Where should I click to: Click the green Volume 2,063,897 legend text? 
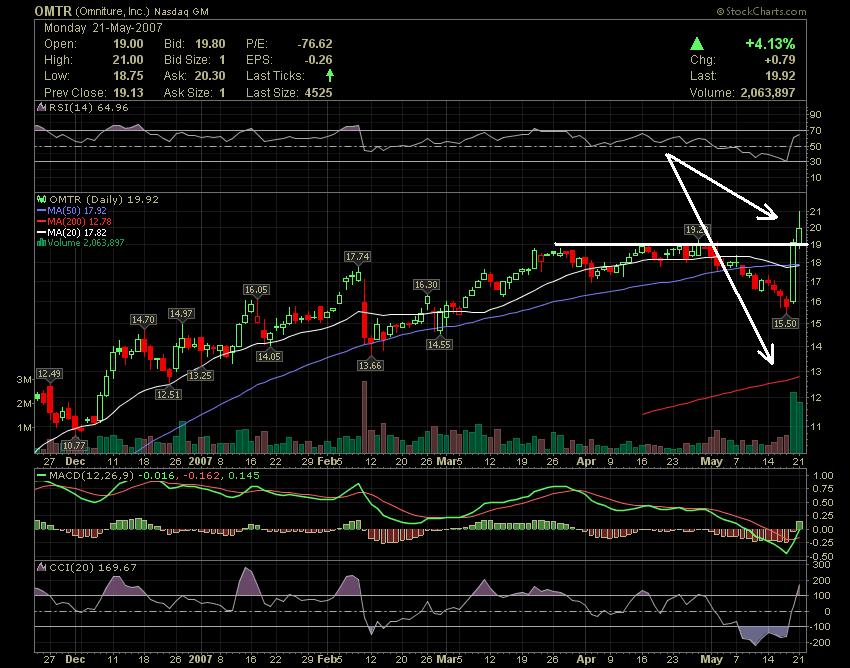86,242
